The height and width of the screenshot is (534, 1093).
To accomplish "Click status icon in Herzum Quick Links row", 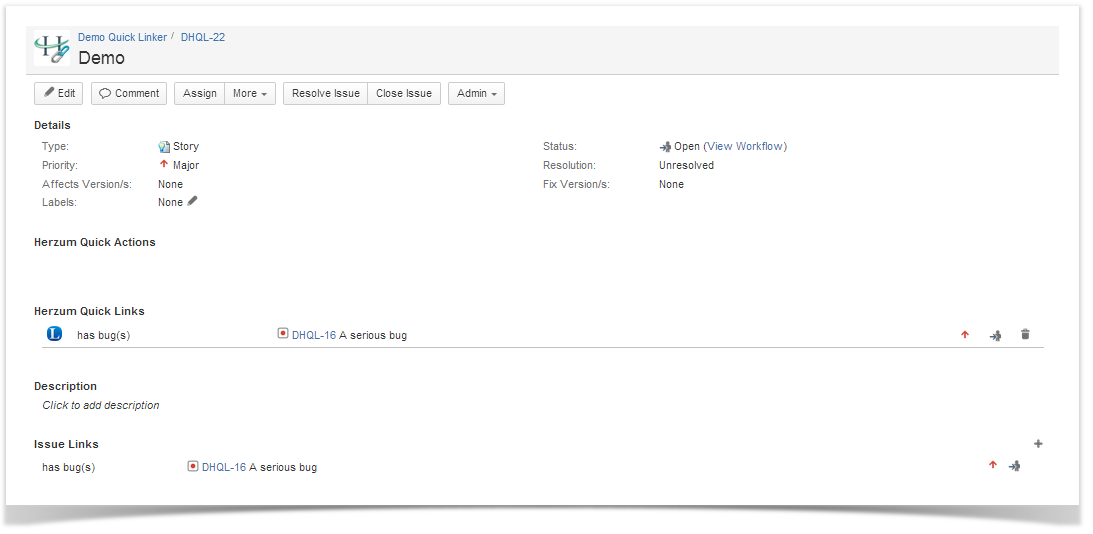I will click(995, 335).
